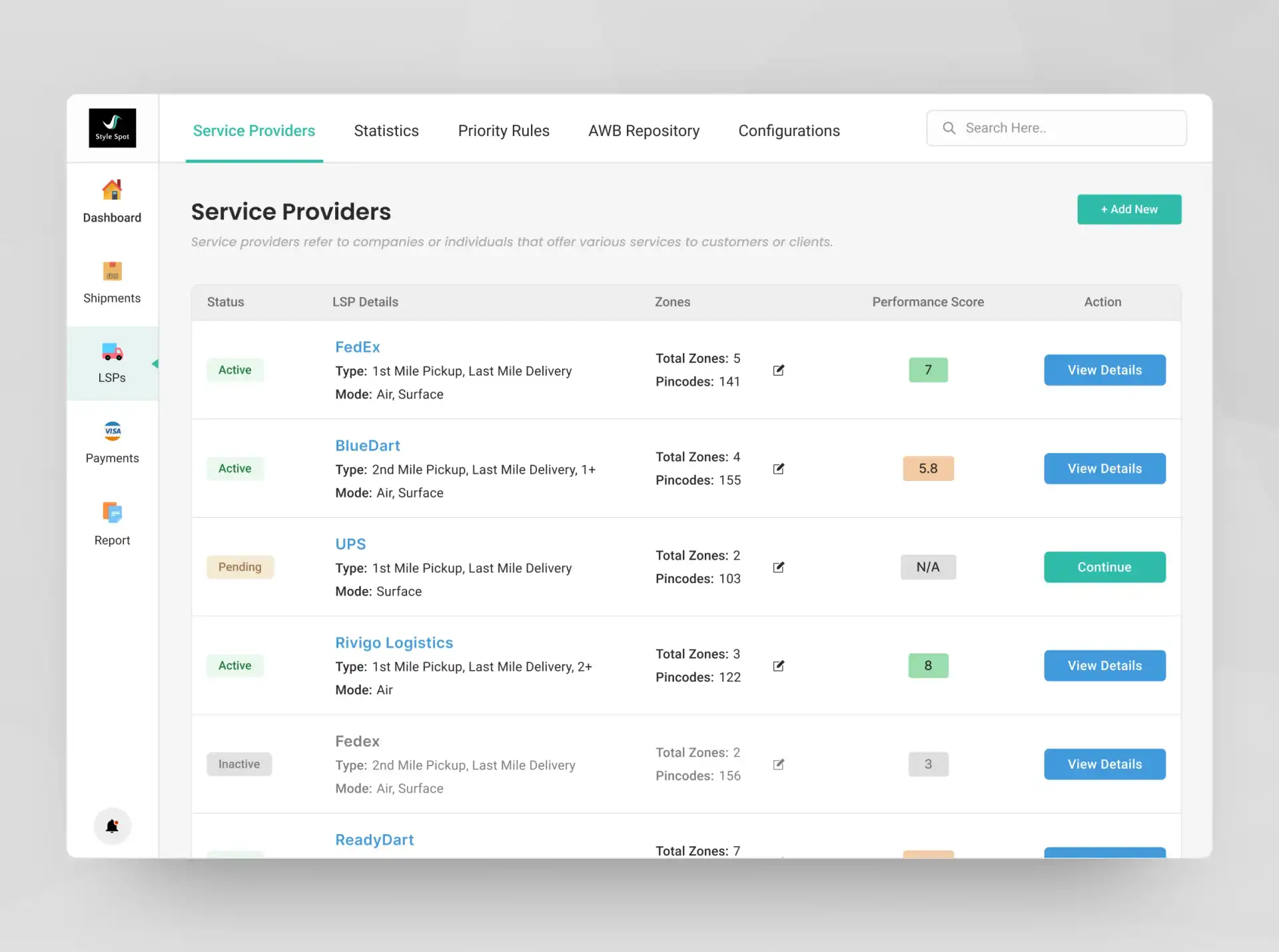This screenshot has width=1279, height=952.
Task: Click the Add New button
Action: pos(1129,209)
